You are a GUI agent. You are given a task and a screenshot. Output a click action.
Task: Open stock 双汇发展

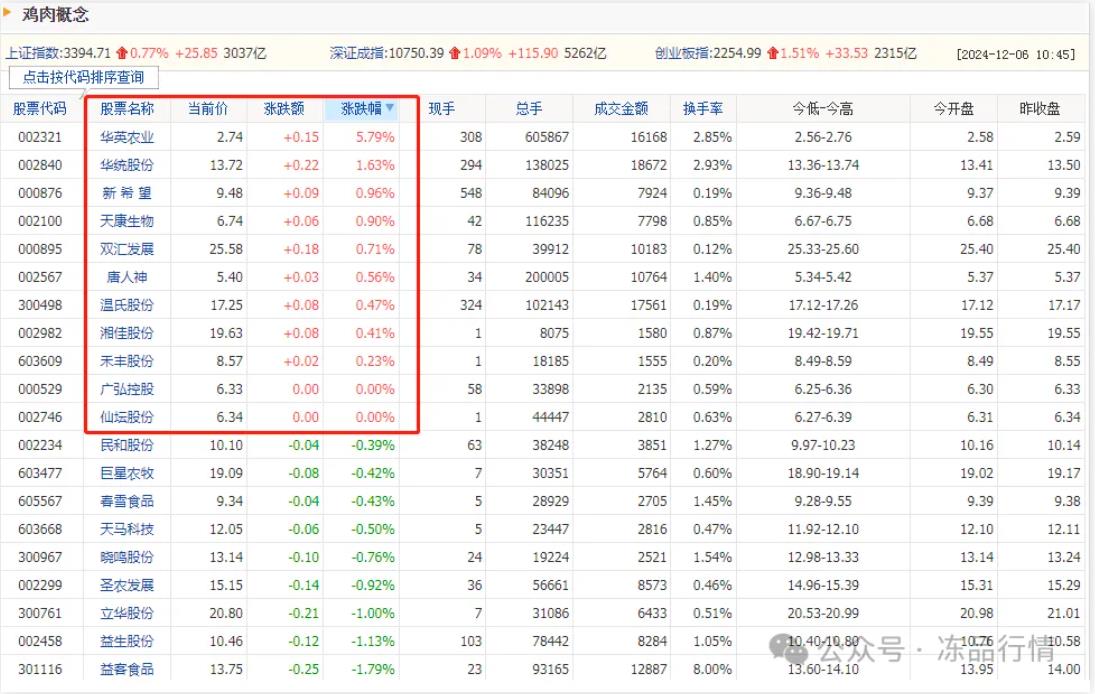126,249
